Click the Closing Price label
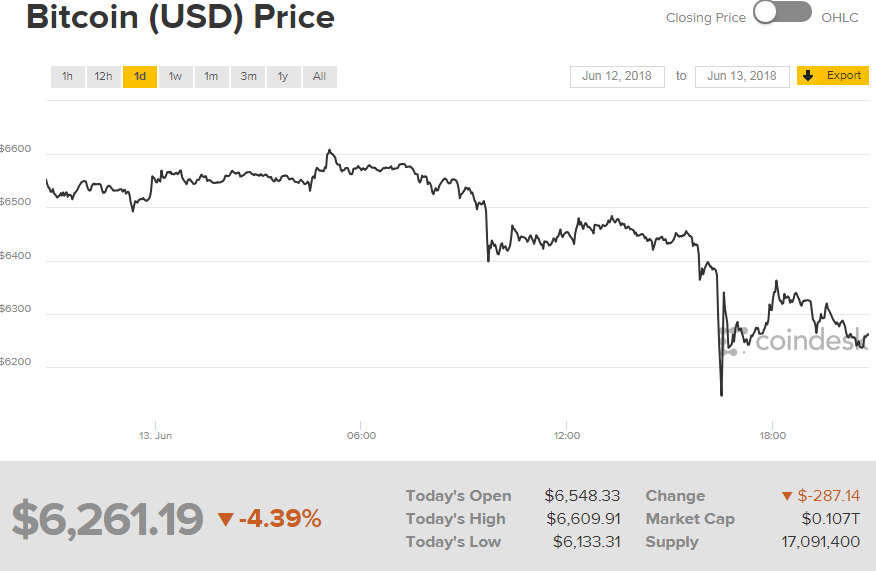 pos(706,18)
